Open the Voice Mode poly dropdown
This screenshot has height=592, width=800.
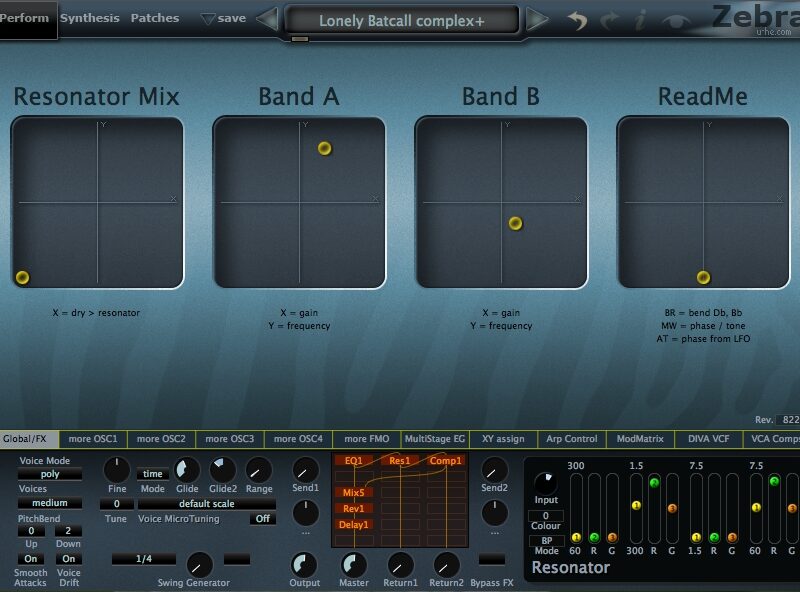(x=49, y=474)
